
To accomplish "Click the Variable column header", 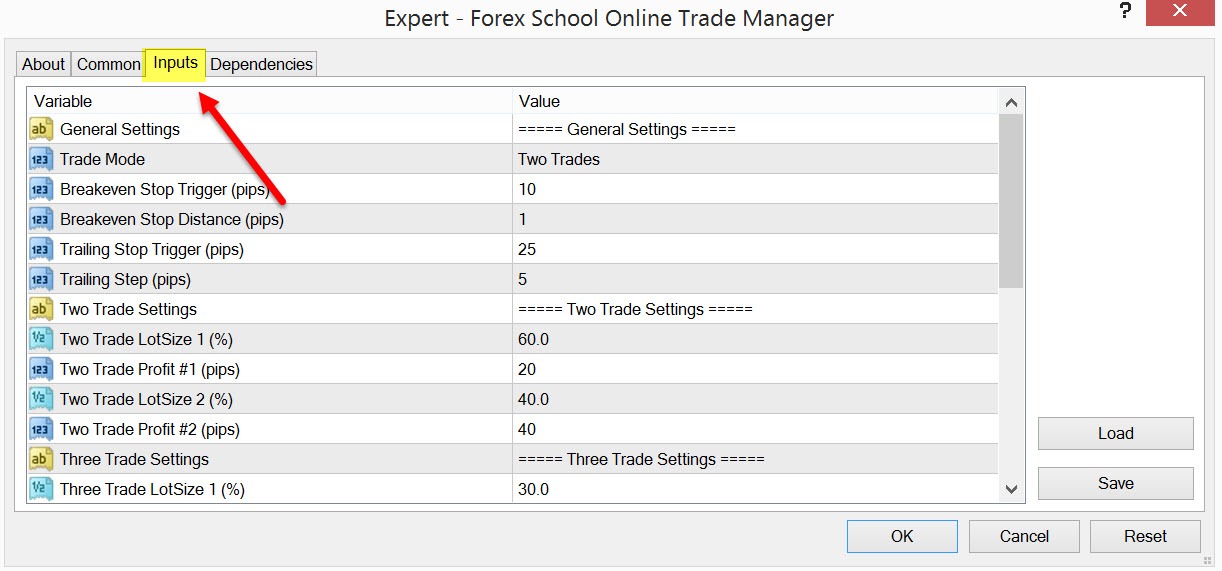I will (270, 101).
